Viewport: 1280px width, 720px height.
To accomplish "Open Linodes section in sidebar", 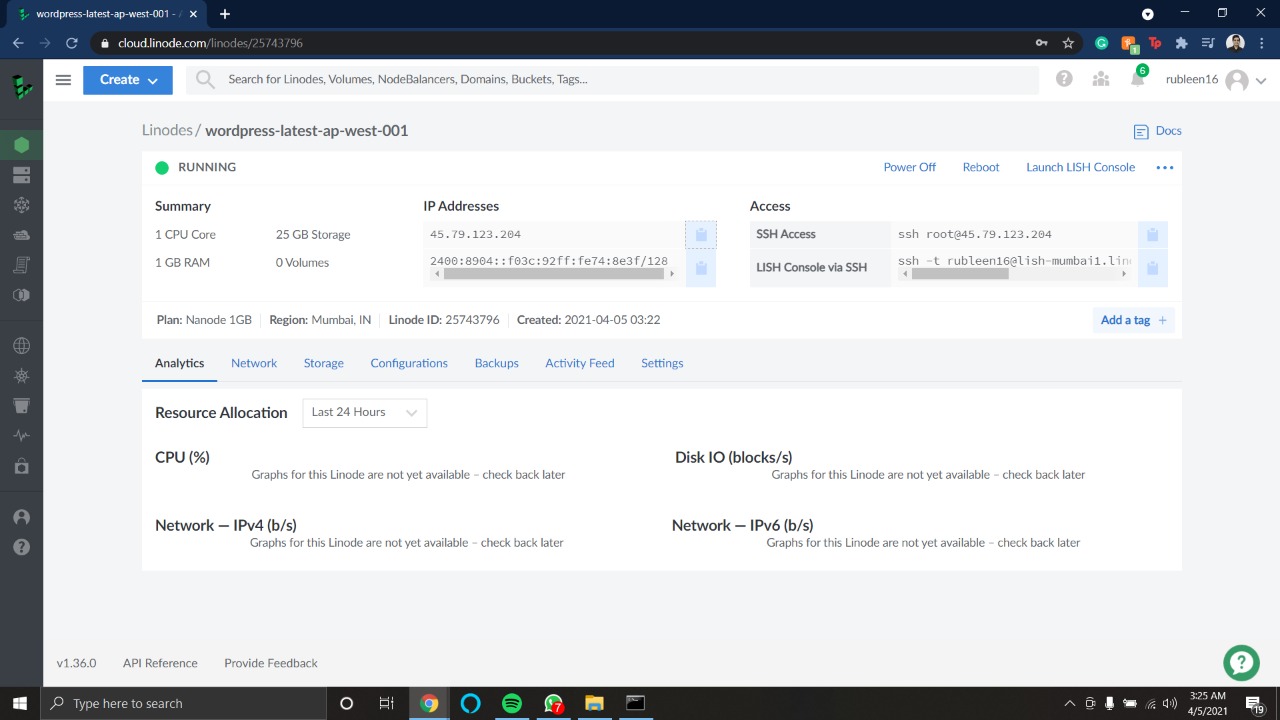I will (x=21, y=145).
